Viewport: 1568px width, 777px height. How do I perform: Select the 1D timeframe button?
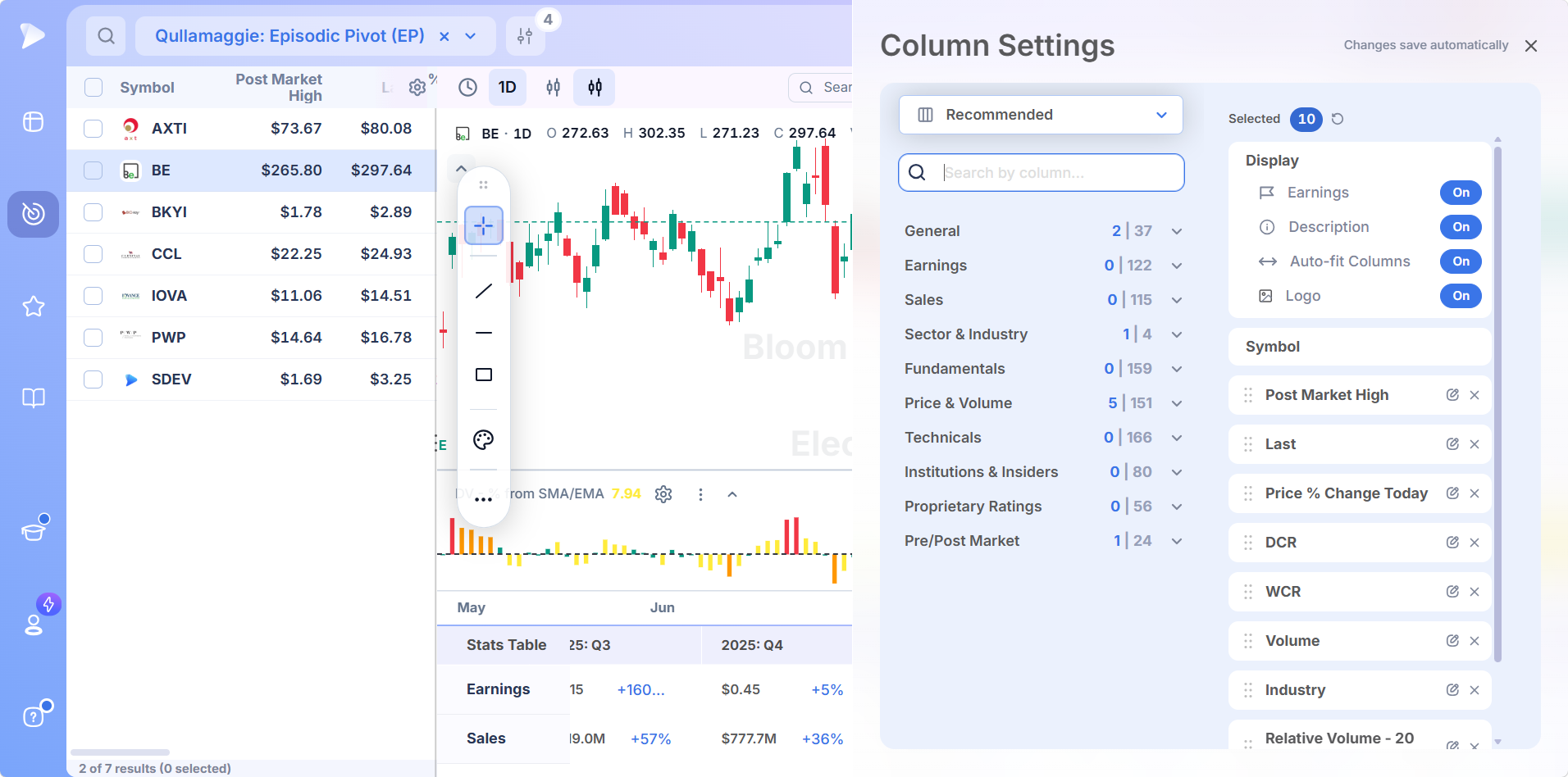508,88
